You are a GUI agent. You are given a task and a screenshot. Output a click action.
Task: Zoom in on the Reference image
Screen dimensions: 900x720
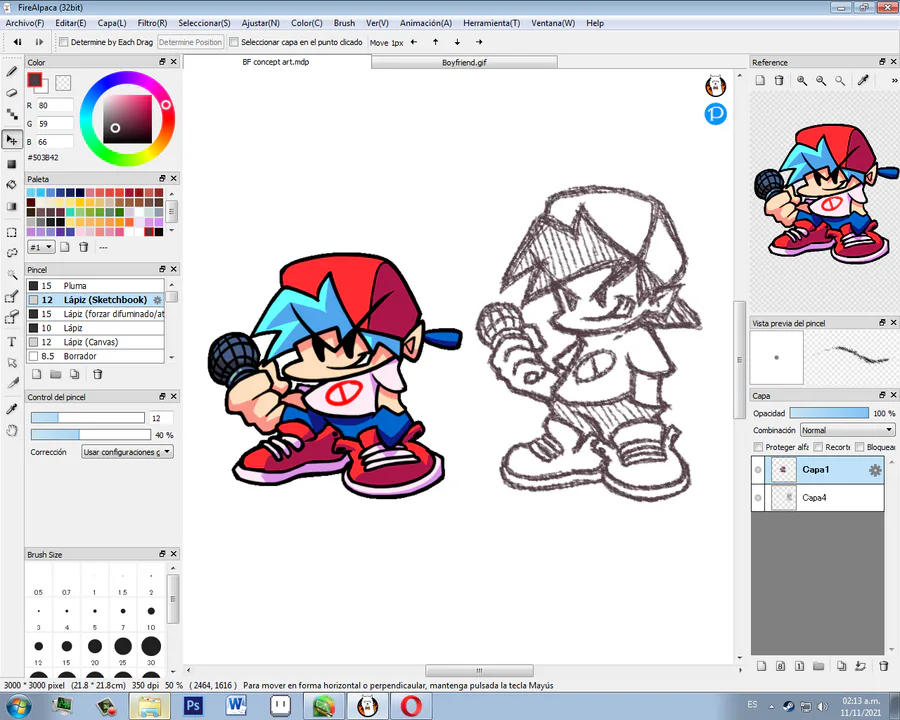(x=802, y=81)
